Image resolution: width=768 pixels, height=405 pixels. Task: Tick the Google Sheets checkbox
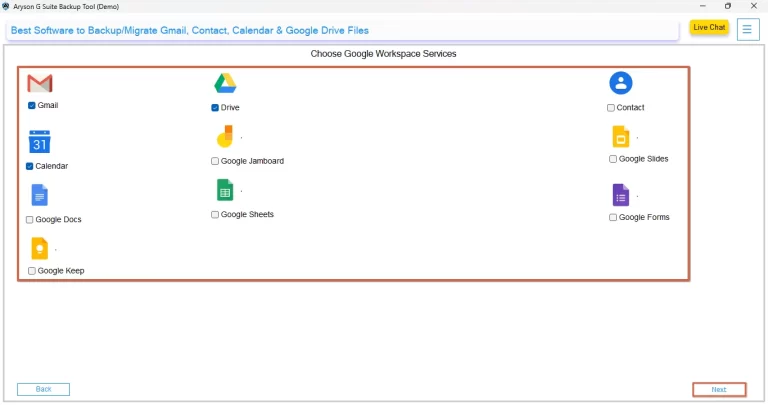(x=215, y=214)
